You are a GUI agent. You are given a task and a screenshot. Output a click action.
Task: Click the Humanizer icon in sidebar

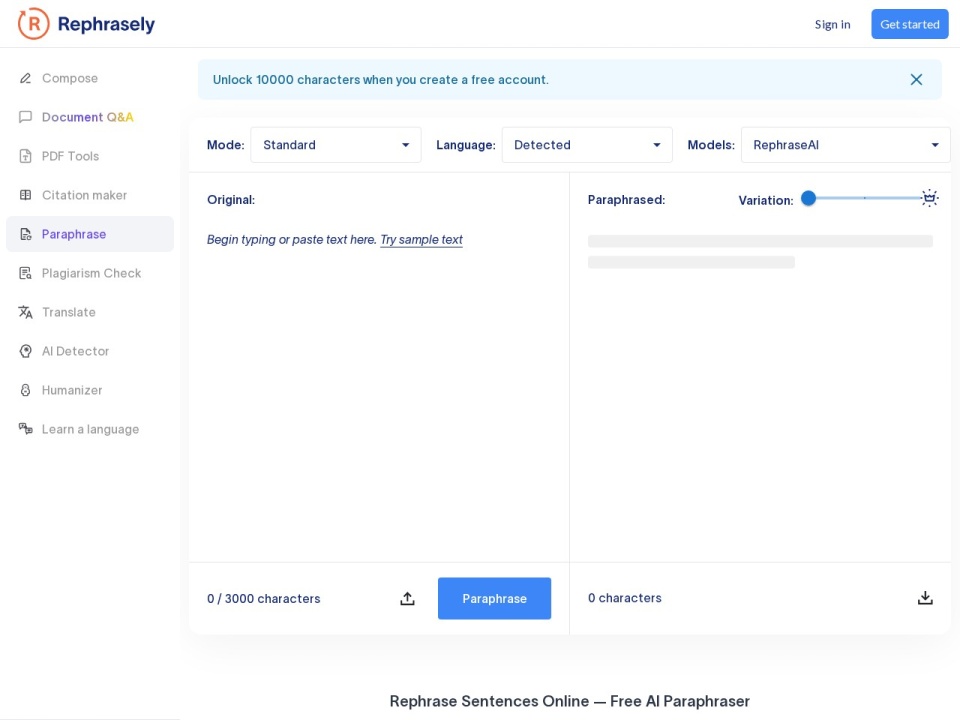coord(25,390)
